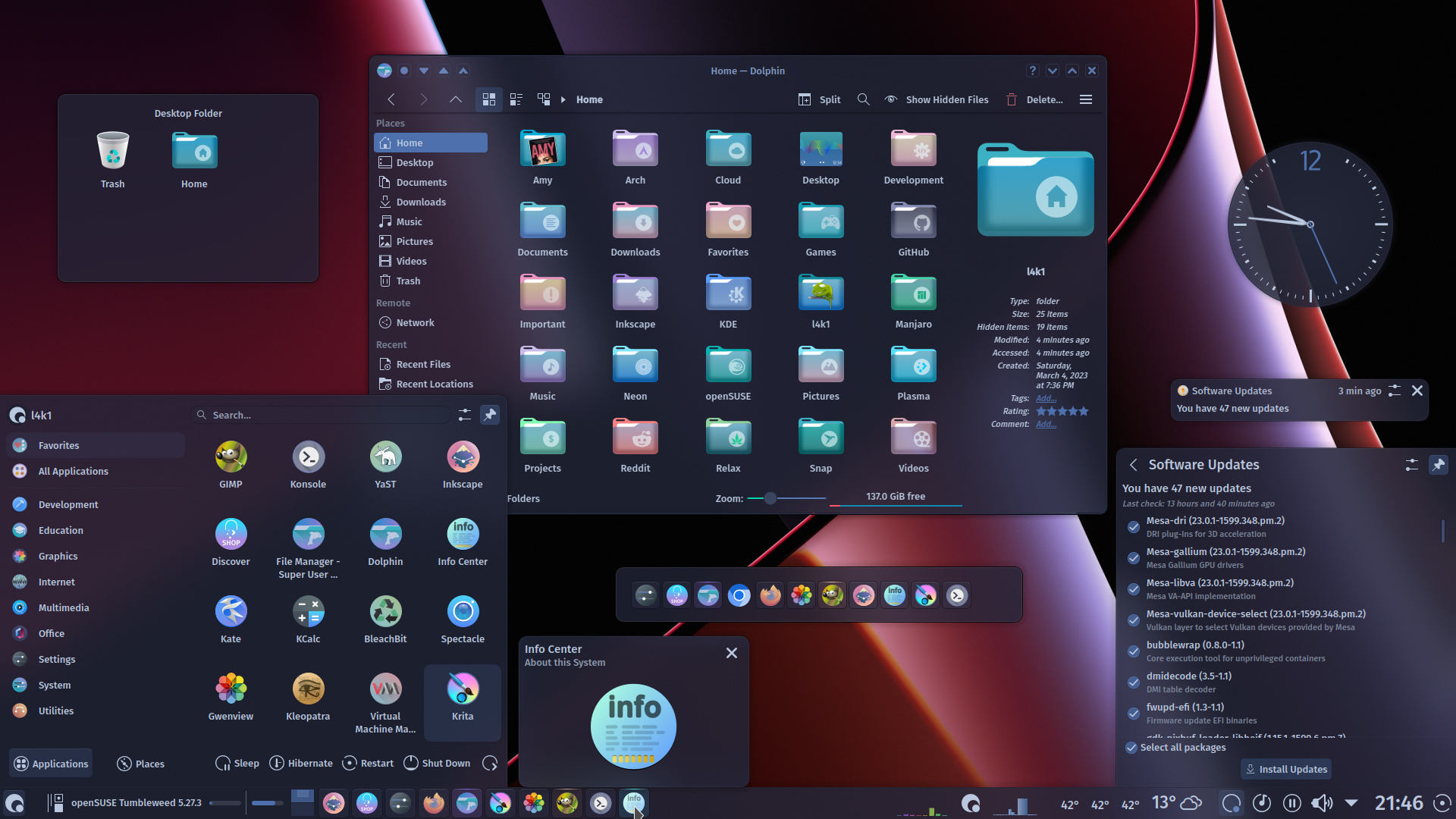Screen dimensions: 1456x819
Task: Expand the hidden system tray icons arrow
Action: coord(1351,802)
